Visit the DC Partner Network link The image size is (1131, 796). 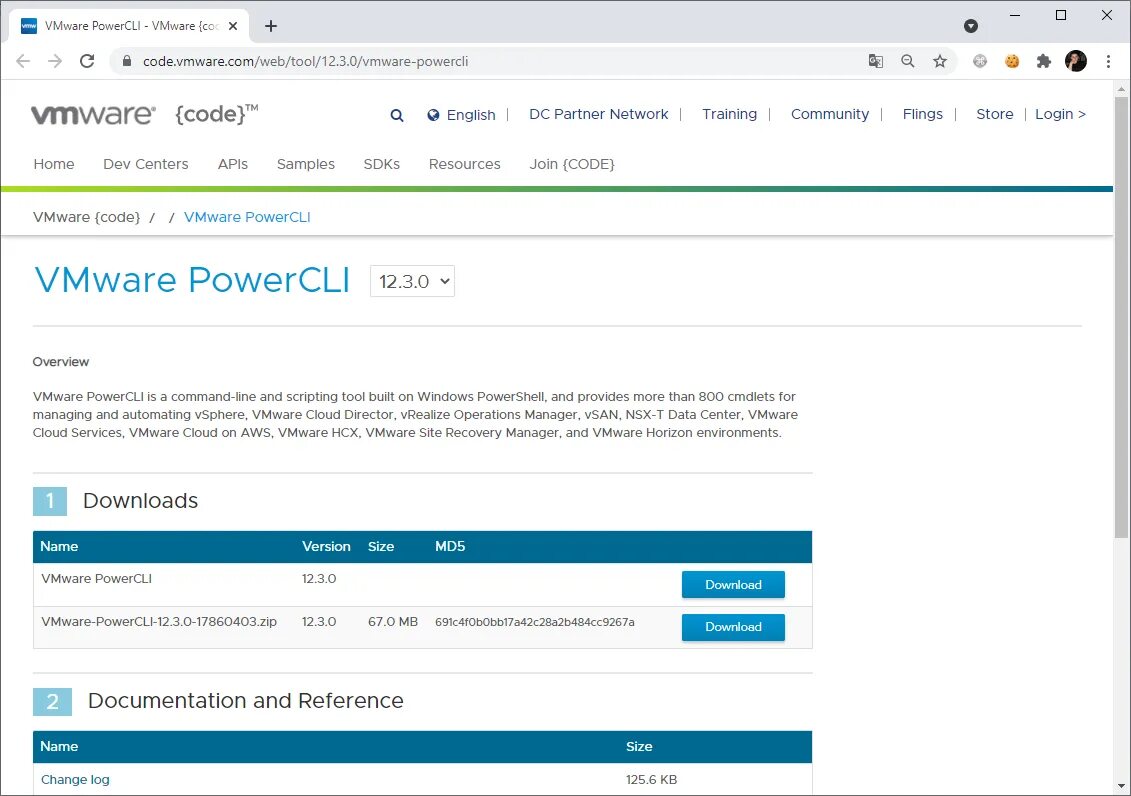tap(599, 114)
